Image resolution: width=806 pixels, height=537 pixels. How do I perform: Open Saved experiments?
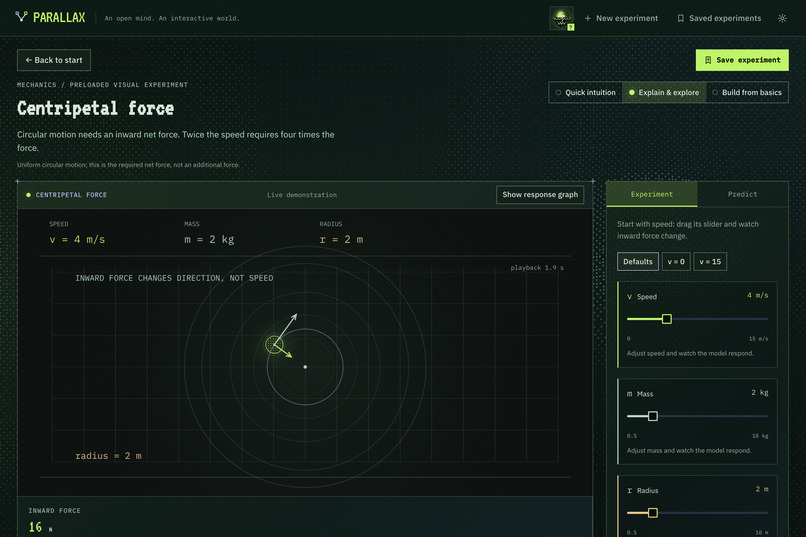[719, 18]
